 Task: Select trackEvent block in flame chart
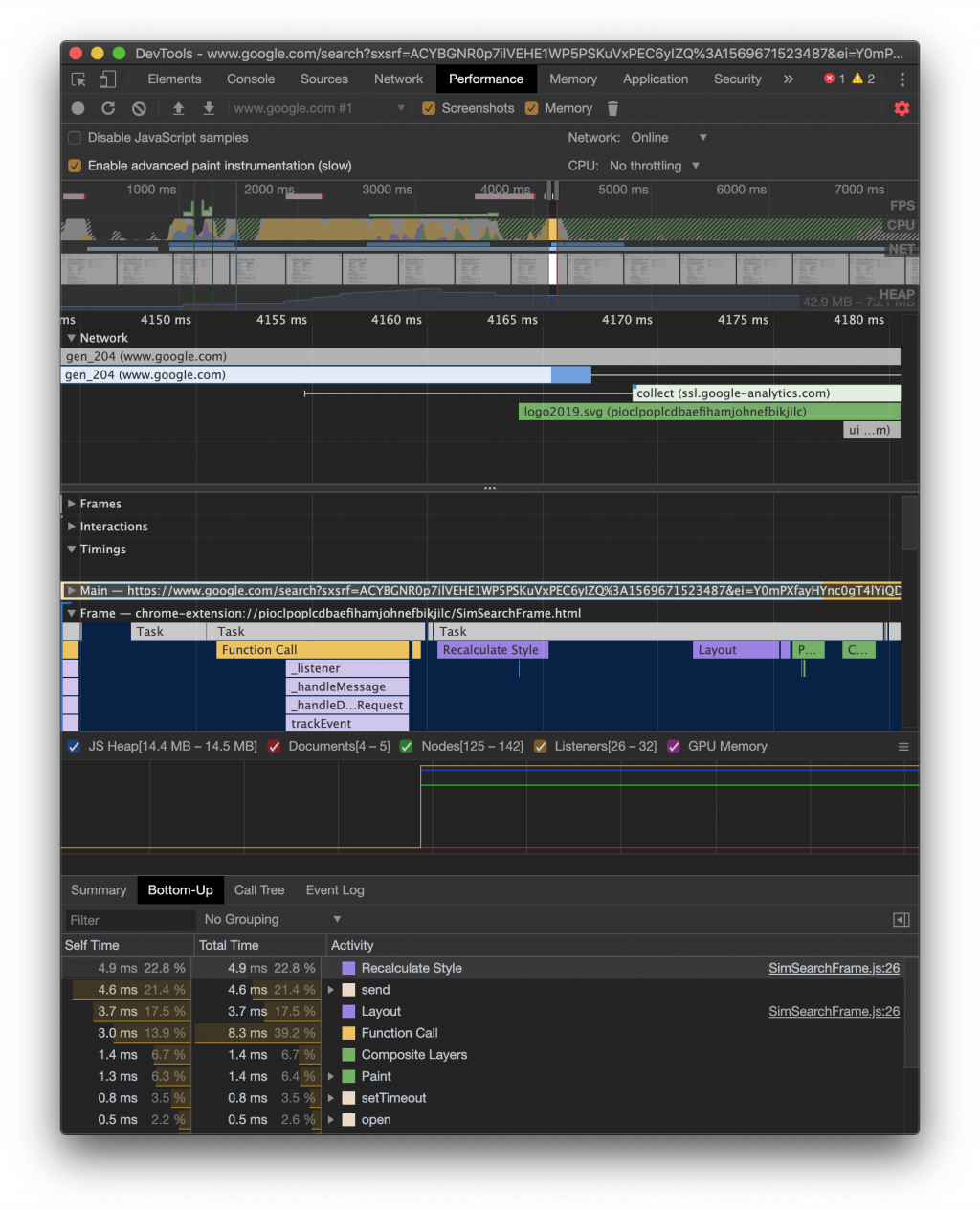[347, 724]
